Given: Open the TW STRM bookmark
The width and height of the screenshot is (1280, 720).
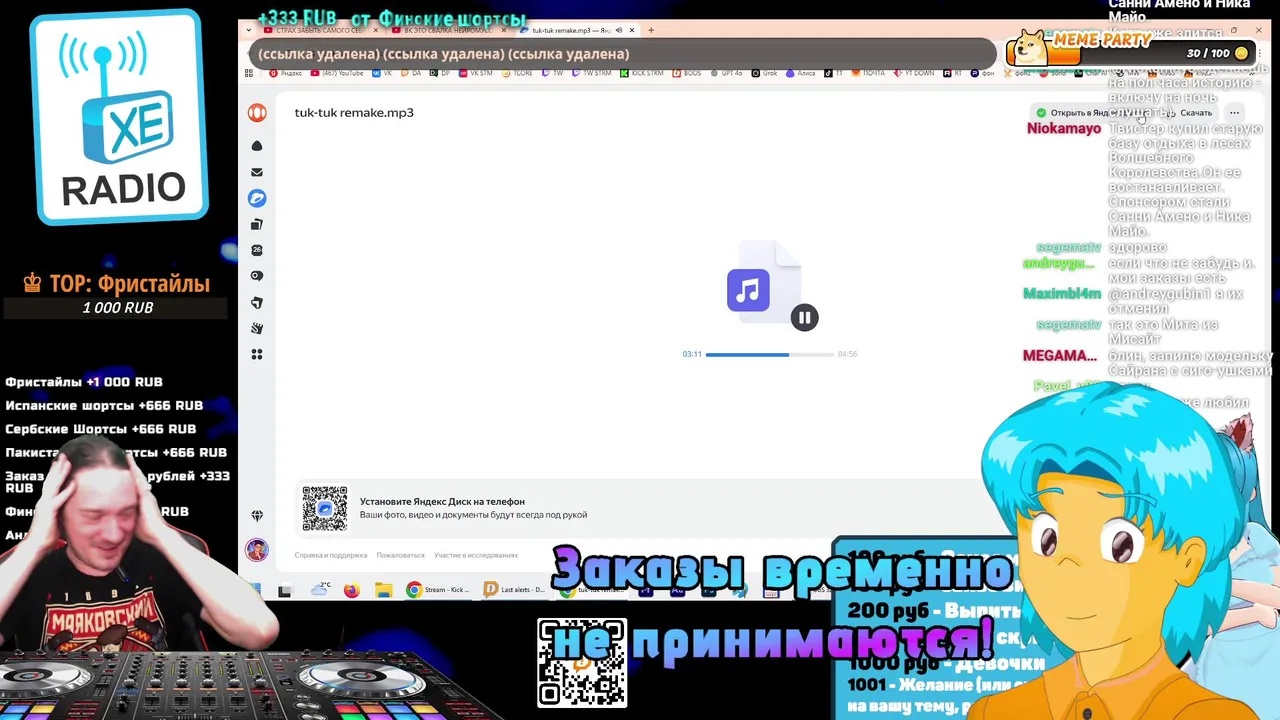Looking at the screenshot, I should tap(590, 73).
